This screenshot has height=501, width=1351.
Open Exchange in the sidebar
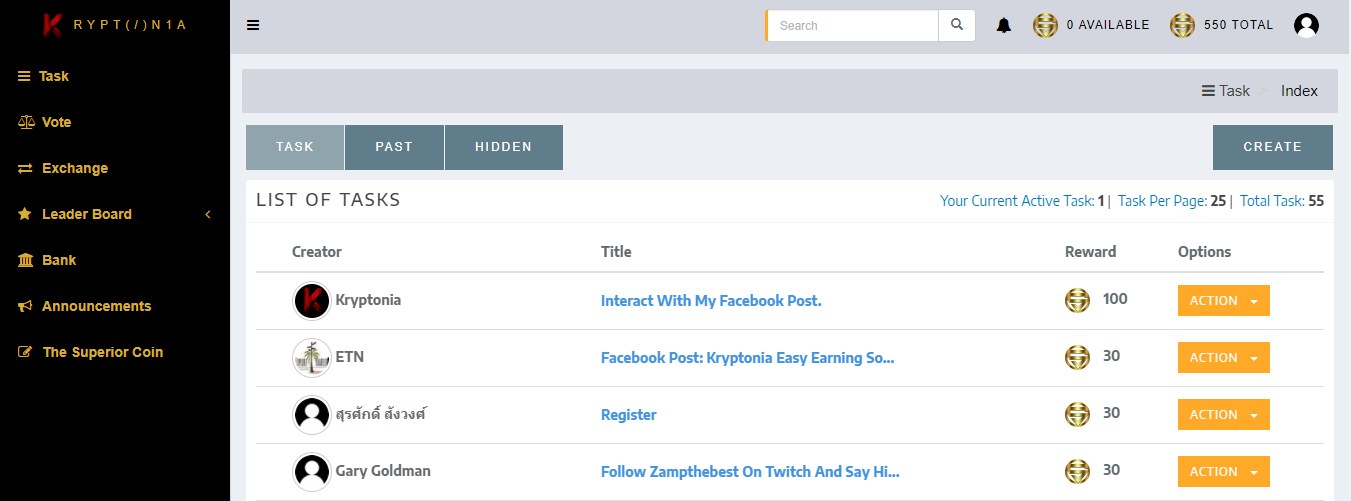pos(75,168)
